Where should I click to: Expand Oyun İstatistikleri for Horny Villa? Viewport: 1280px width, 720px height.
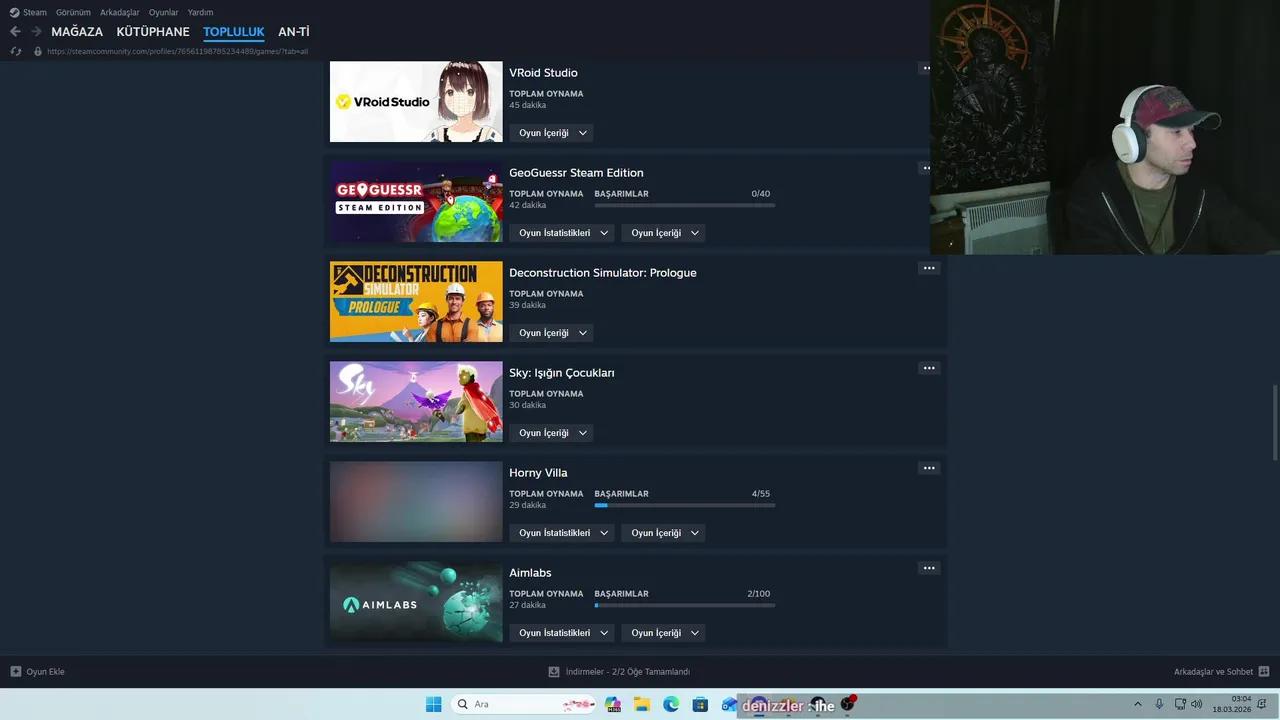tap(562, 533)
